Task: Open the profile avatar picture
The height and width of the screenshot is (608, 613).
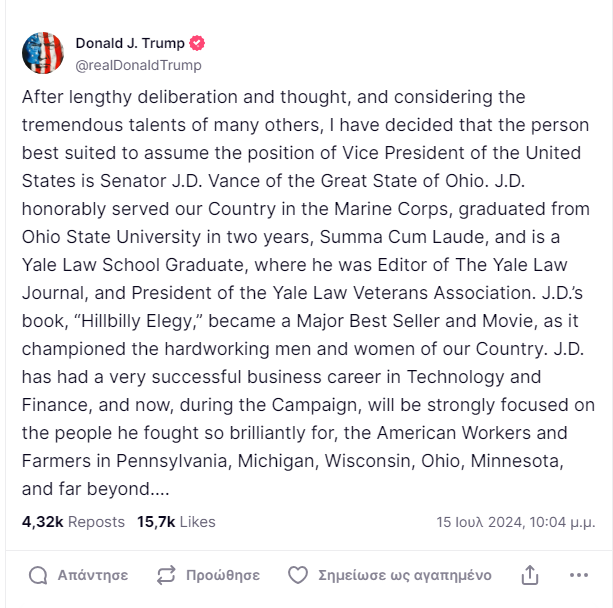Action: 43,53
